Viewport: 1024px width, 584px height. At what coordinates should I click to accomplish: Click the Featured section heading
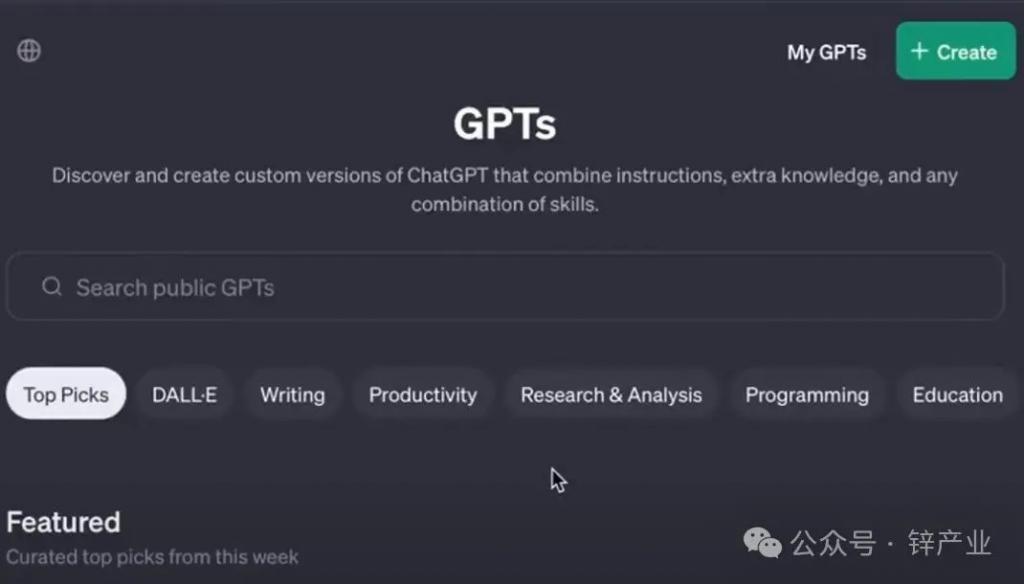tap(63, 522)
